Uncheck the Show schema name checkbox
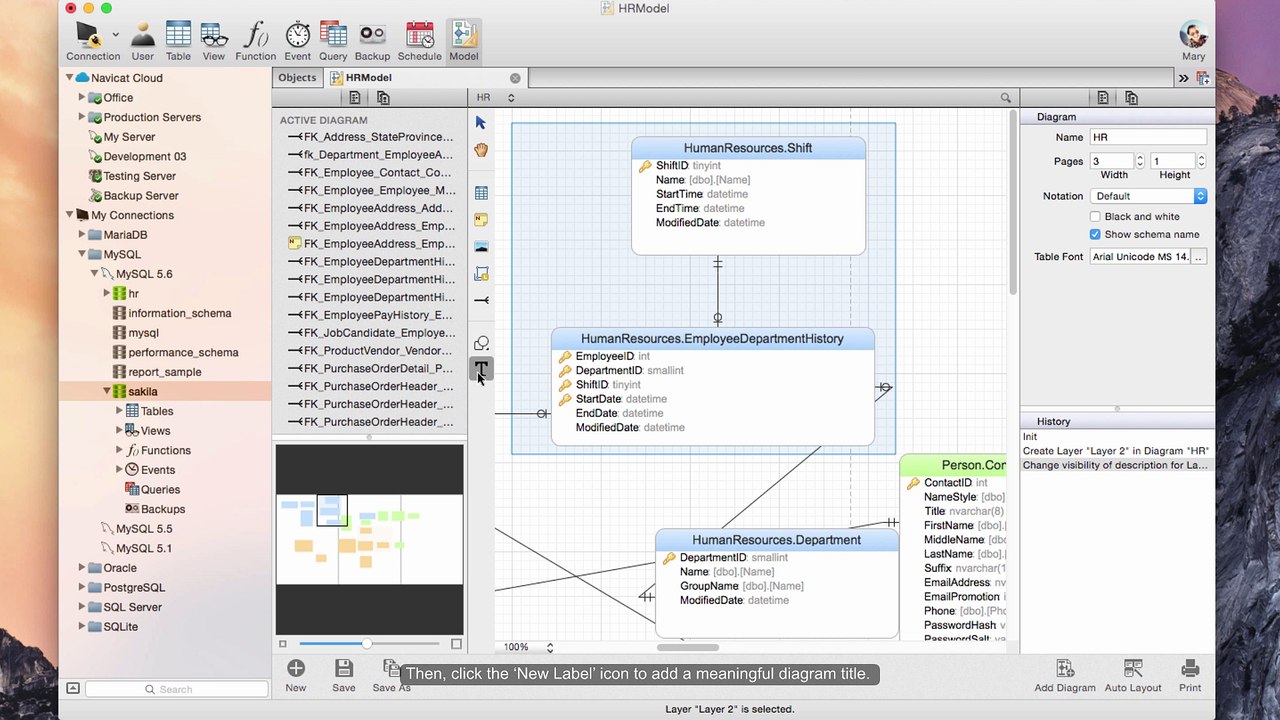Viewport: 1280px width, 720px height. (x=1095, y=234)
